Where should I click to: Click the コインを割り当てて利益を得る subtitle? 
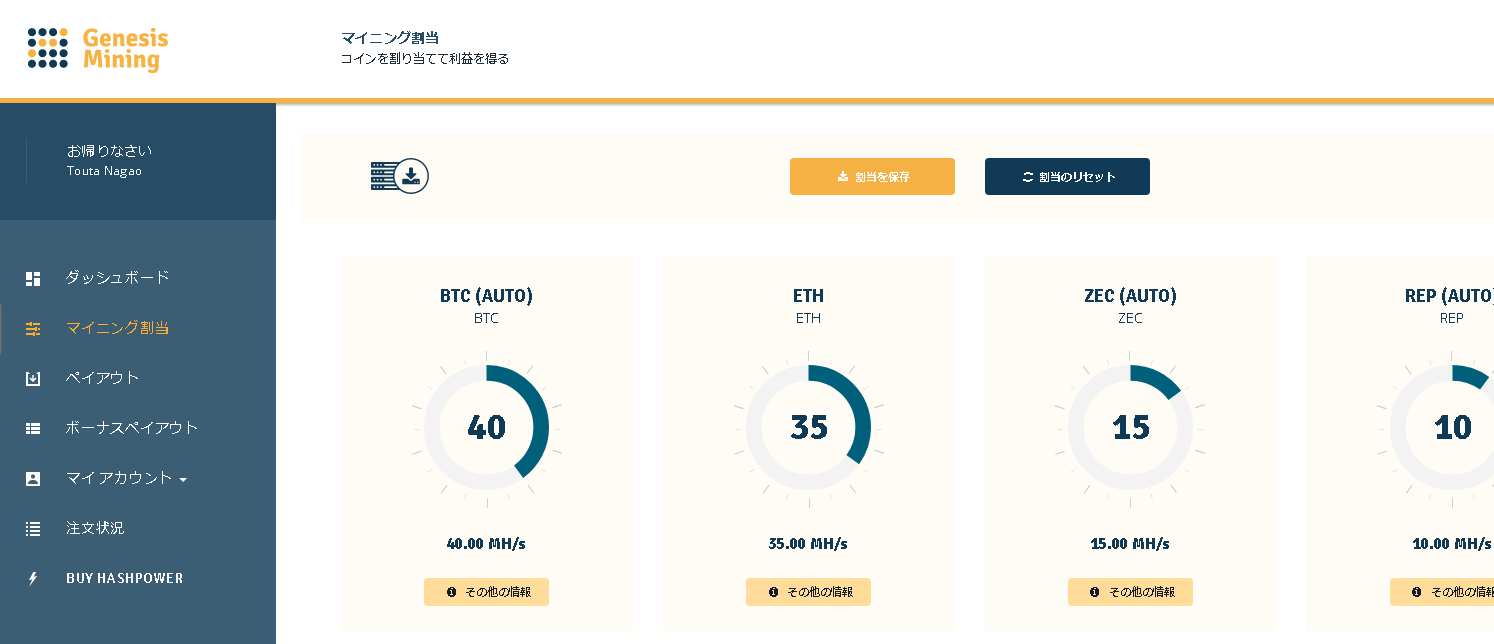tap(425, 59)
